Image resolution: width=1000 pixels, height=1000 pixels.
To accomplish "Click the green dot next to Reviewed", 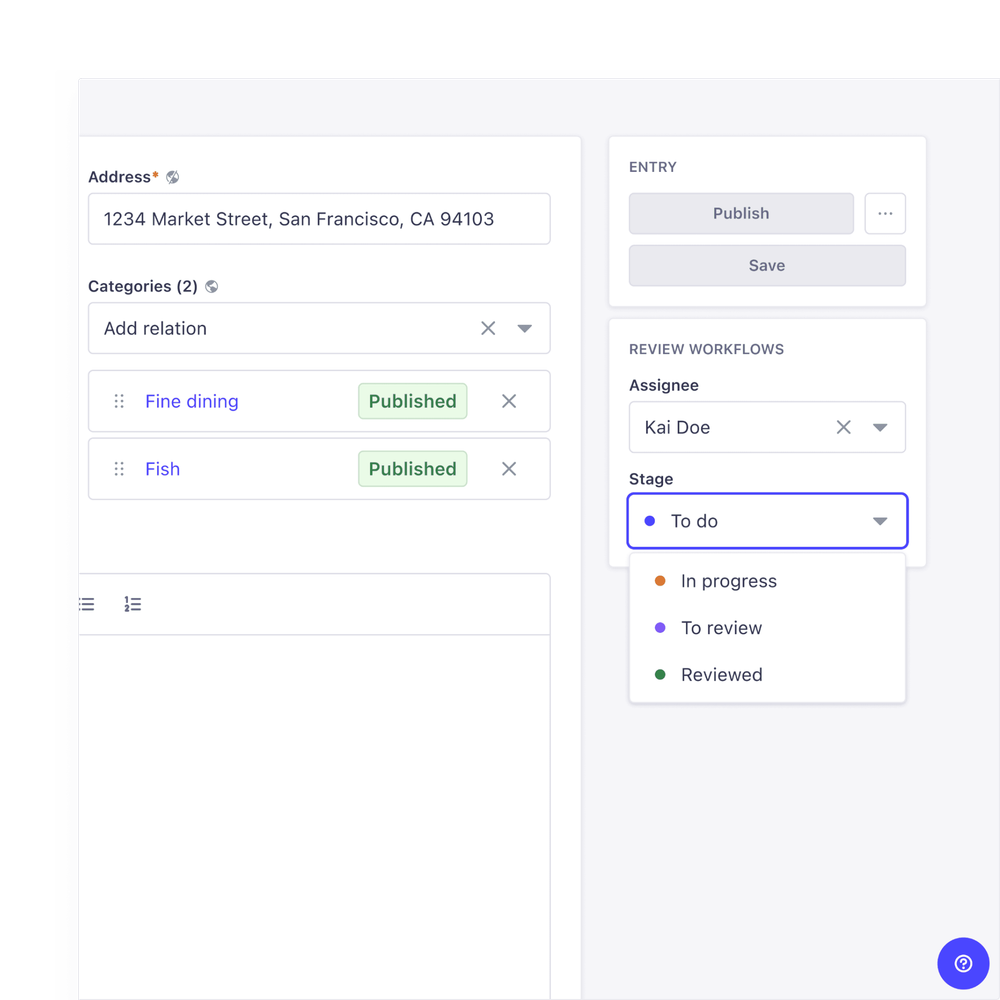I will [660, 675].
